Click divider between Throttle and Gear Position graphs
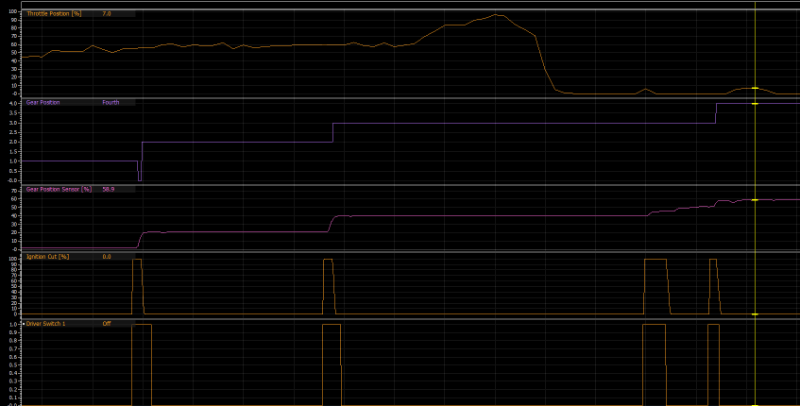This screenshot has width=800, height=406. 400,97
